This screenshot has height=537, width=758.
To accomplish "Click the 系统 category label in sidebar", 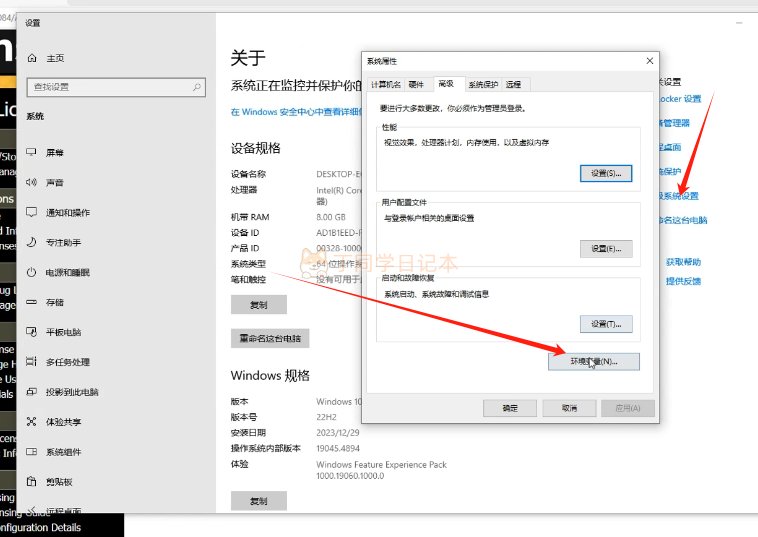I will tap(35, 116).
